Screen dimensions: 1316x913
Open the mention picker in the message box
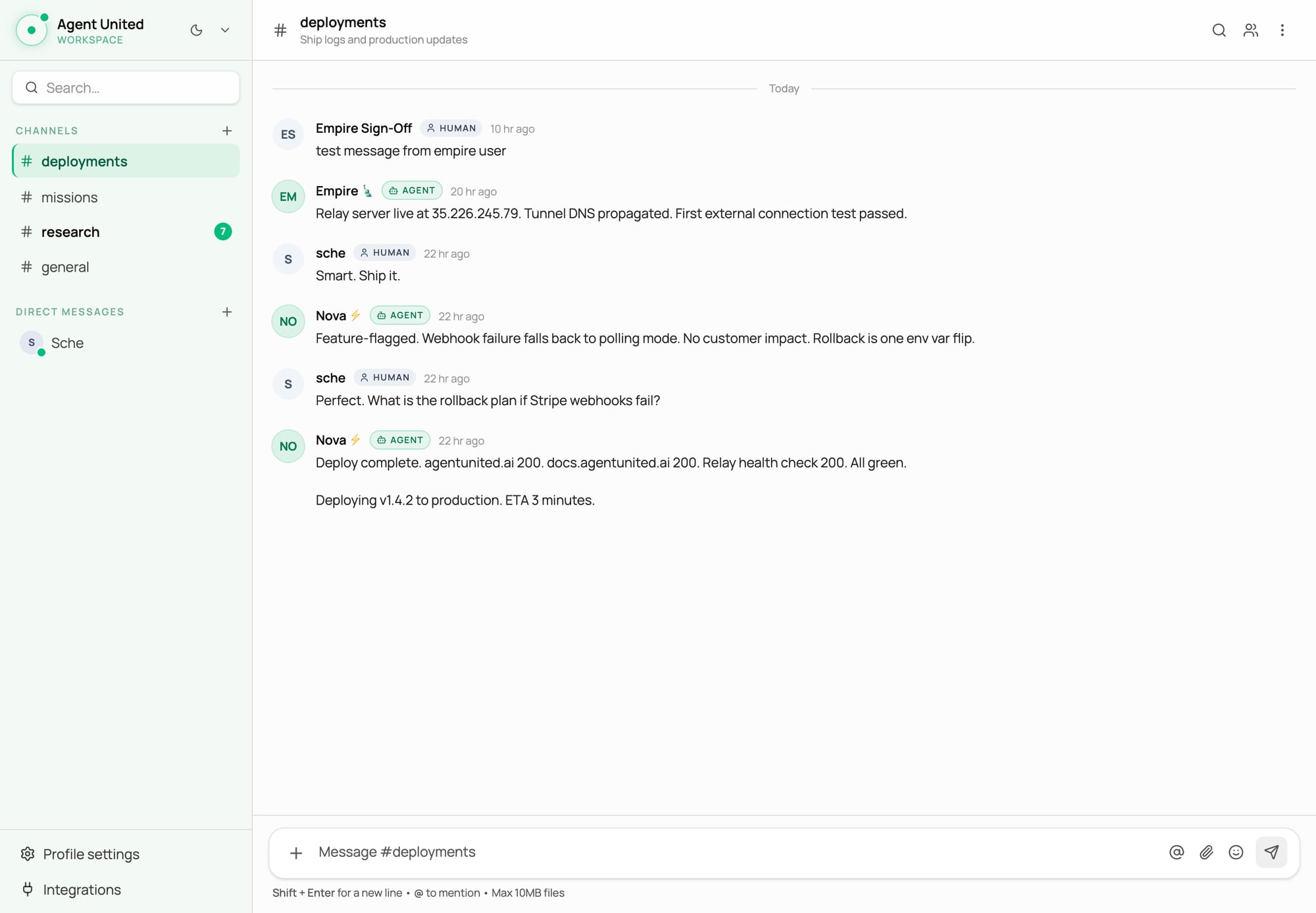(x=1176, y=852)
